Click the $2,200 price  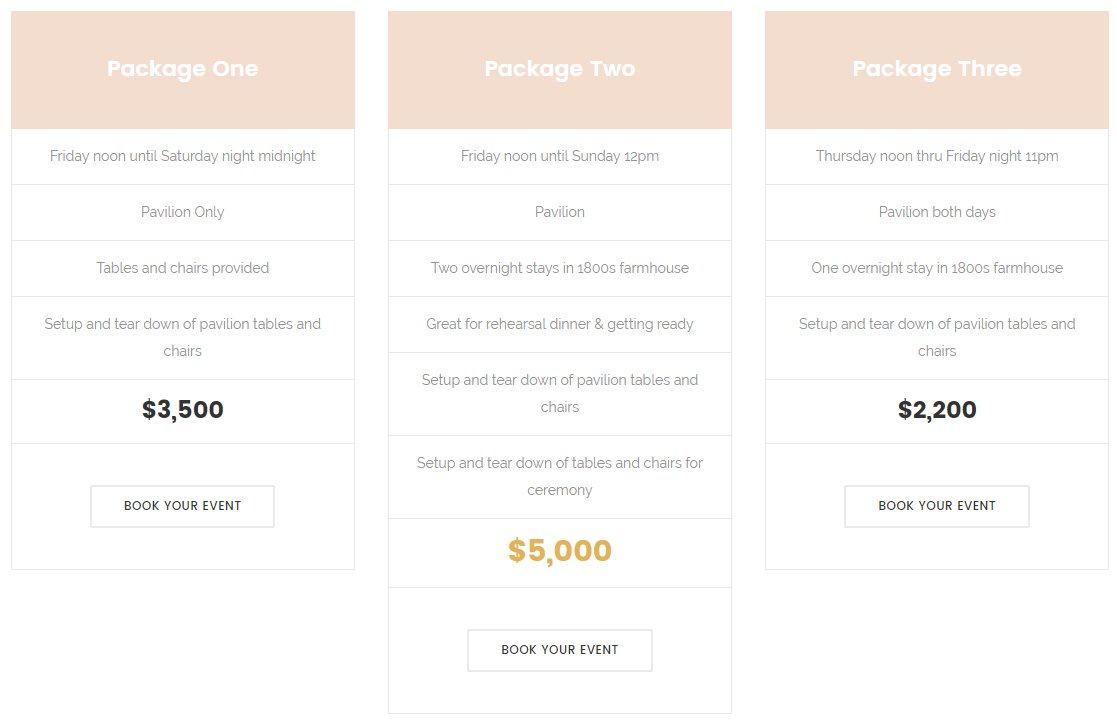pos(937,410)
